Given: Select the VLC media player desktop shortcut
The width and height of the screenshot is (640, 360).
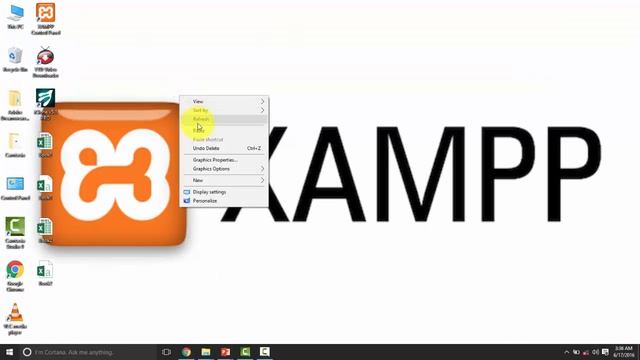Looking at the screenshot, I should (15, 319).
